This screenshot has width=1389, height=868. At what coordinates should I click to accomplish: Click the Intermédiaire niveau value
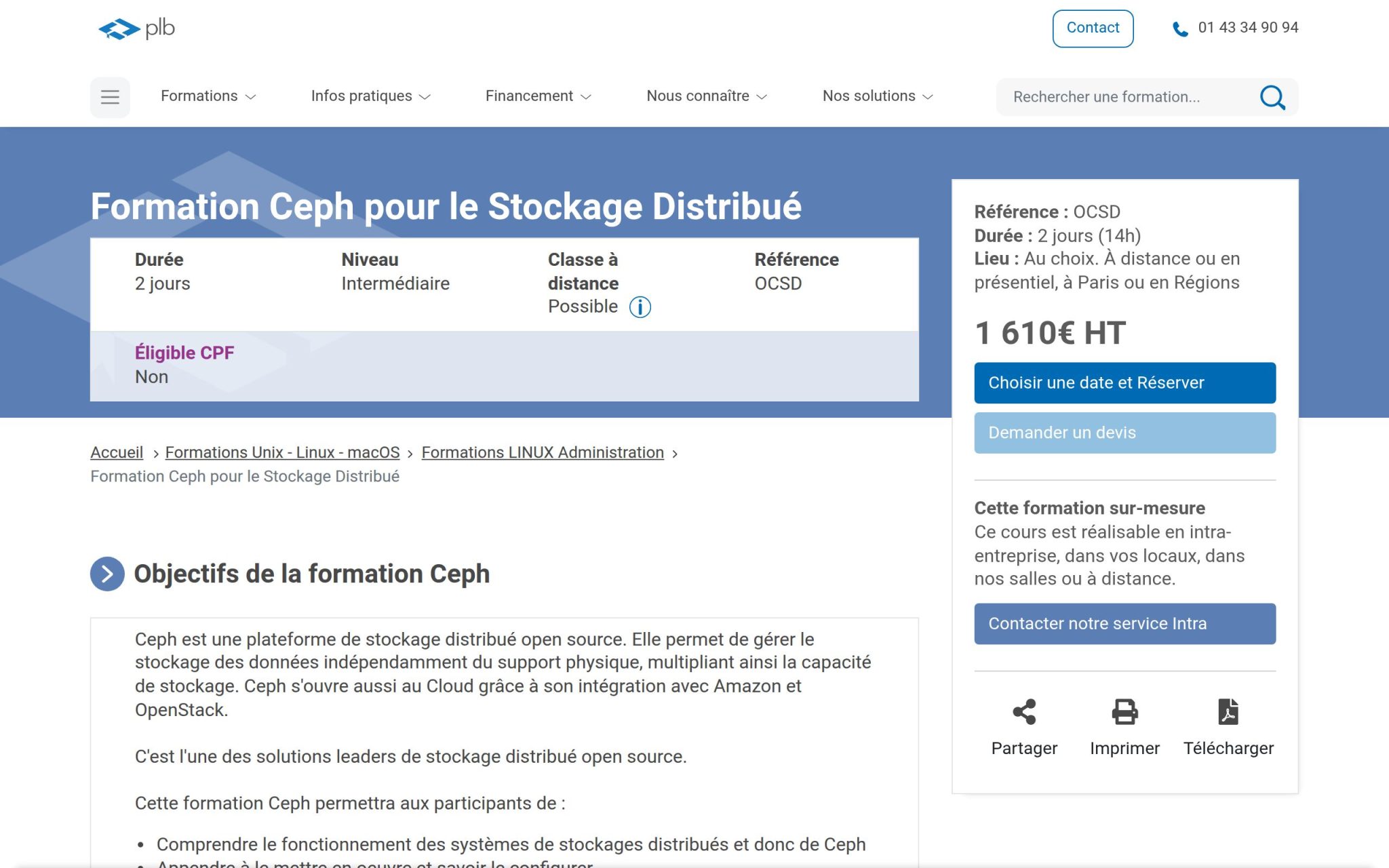pos(395,283)
